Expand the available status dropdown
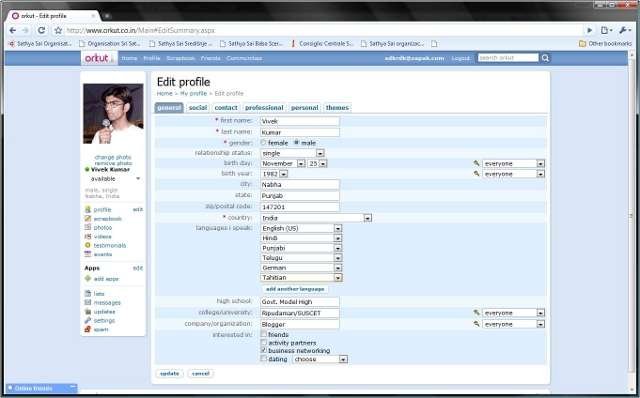The width and height of the screenshot is (640, 398). (x=138, y=179)
